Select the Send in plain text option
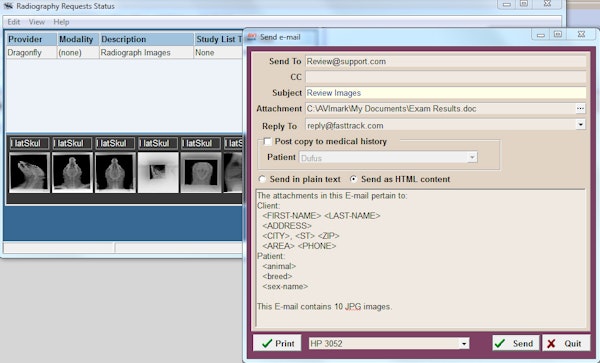Viewport: 600px width, 363px height. click(262, 179)
